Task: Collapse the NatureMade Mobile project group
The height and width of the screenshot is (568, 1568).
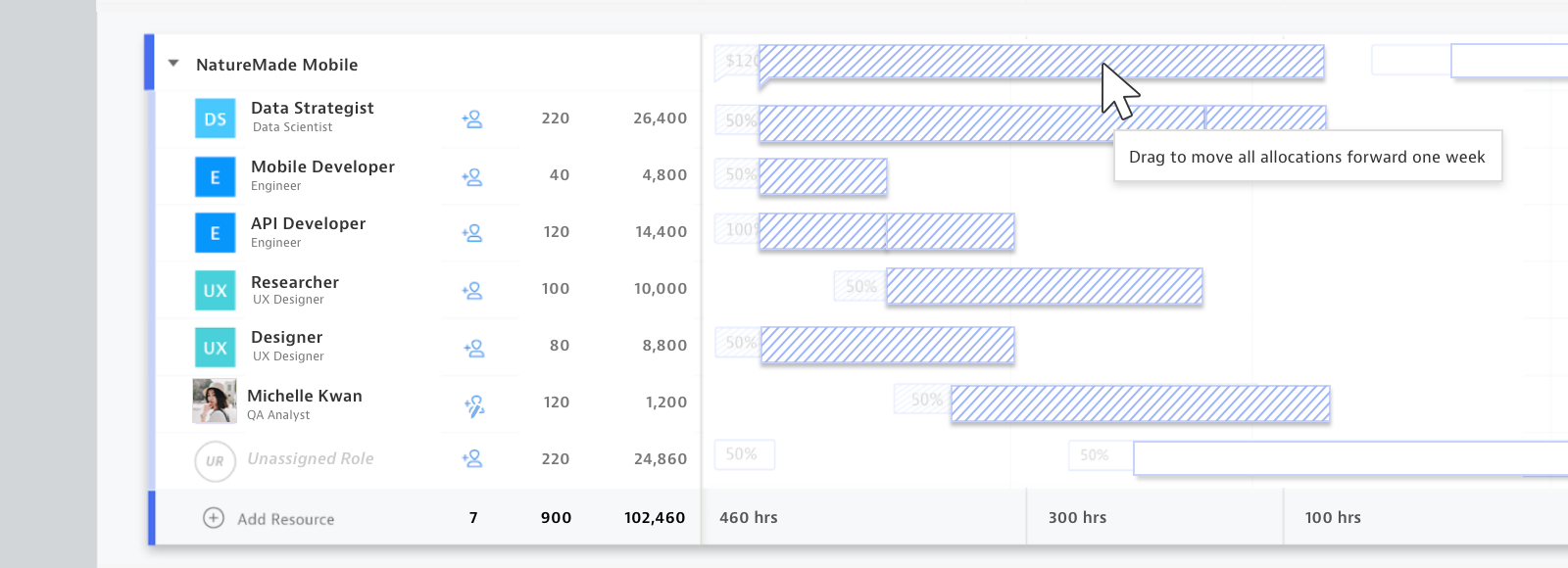Action: [173, 64]
